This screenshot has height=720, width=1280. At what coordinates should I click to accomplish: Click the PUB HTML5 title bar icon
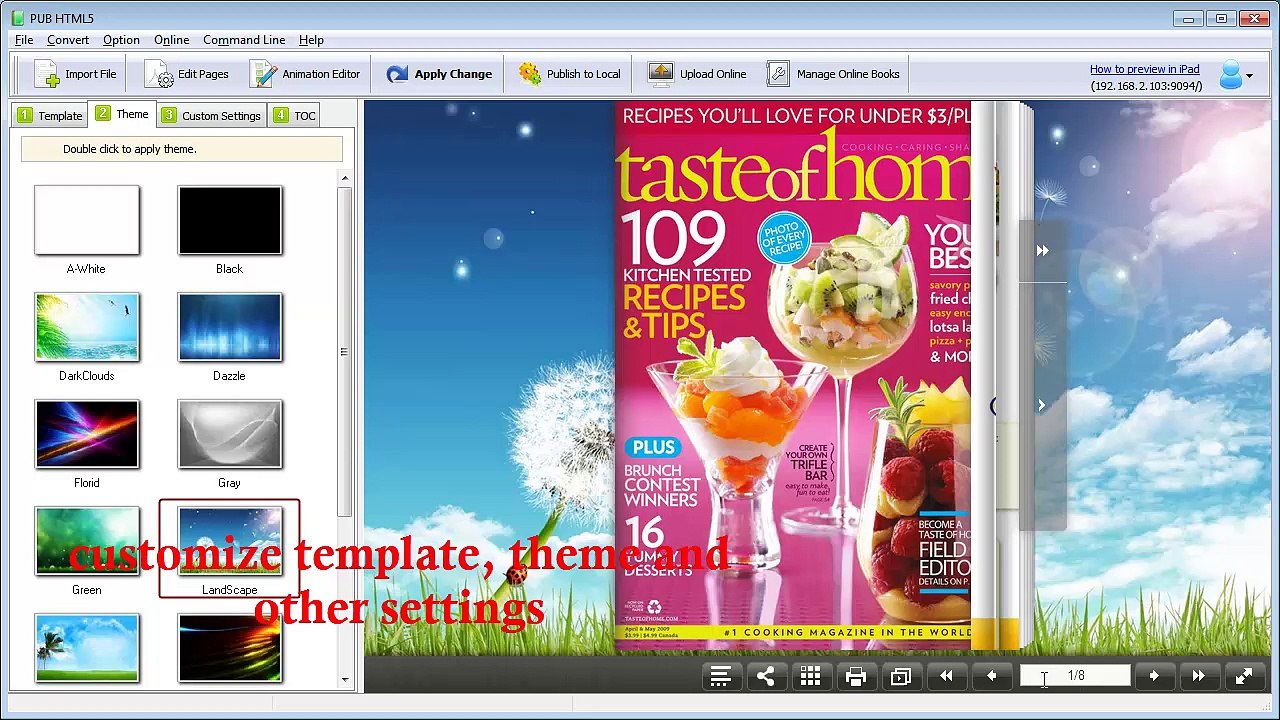pyautogui.click(x=18, y=18)
